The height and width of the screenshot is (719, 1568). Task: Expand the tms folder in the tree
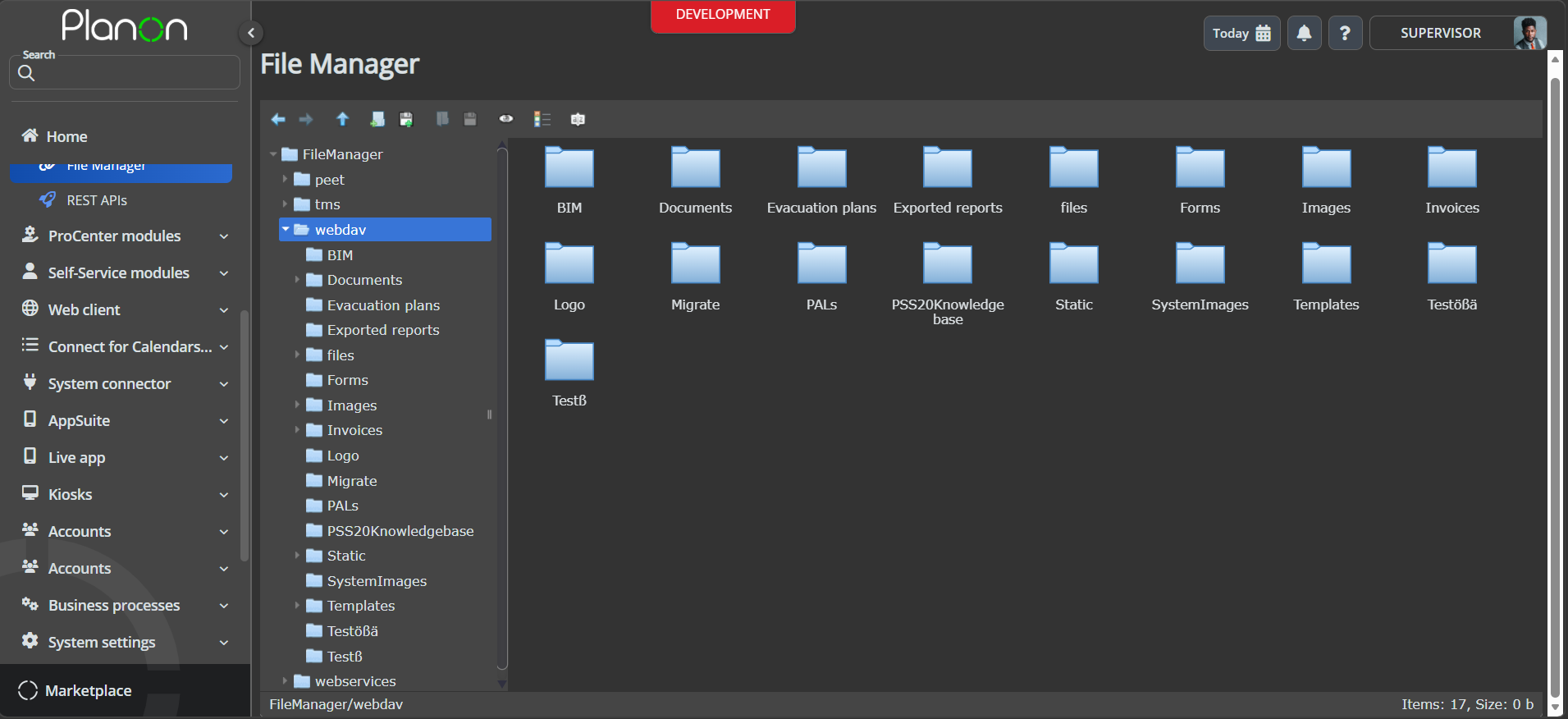pyautogui.click(x=285, y=204)
